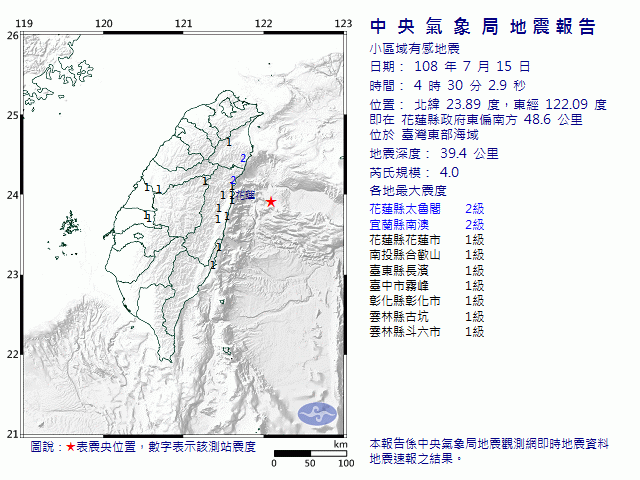Click latitude label 22 beside map
This screenshot has height=480, width=640.
coord(12,354)
